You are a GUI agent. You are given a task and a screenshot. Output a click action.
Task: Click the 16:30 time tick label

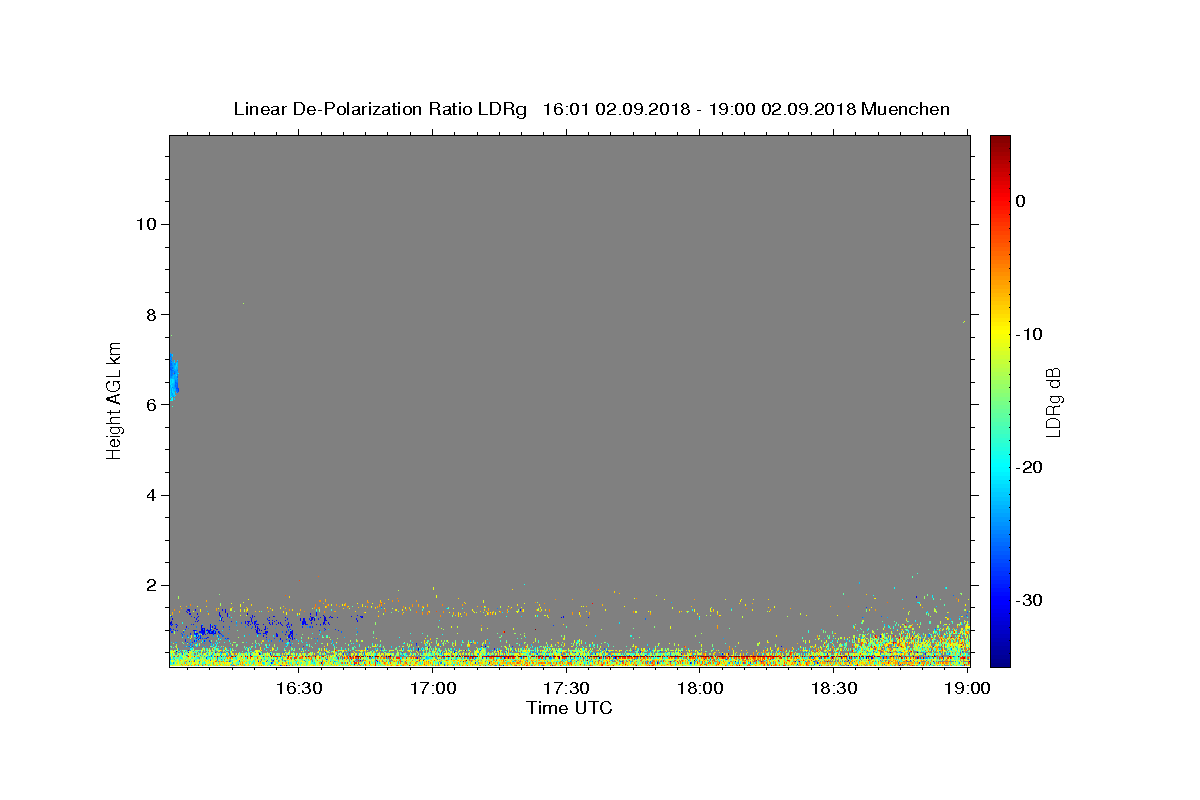coord(299,688)
